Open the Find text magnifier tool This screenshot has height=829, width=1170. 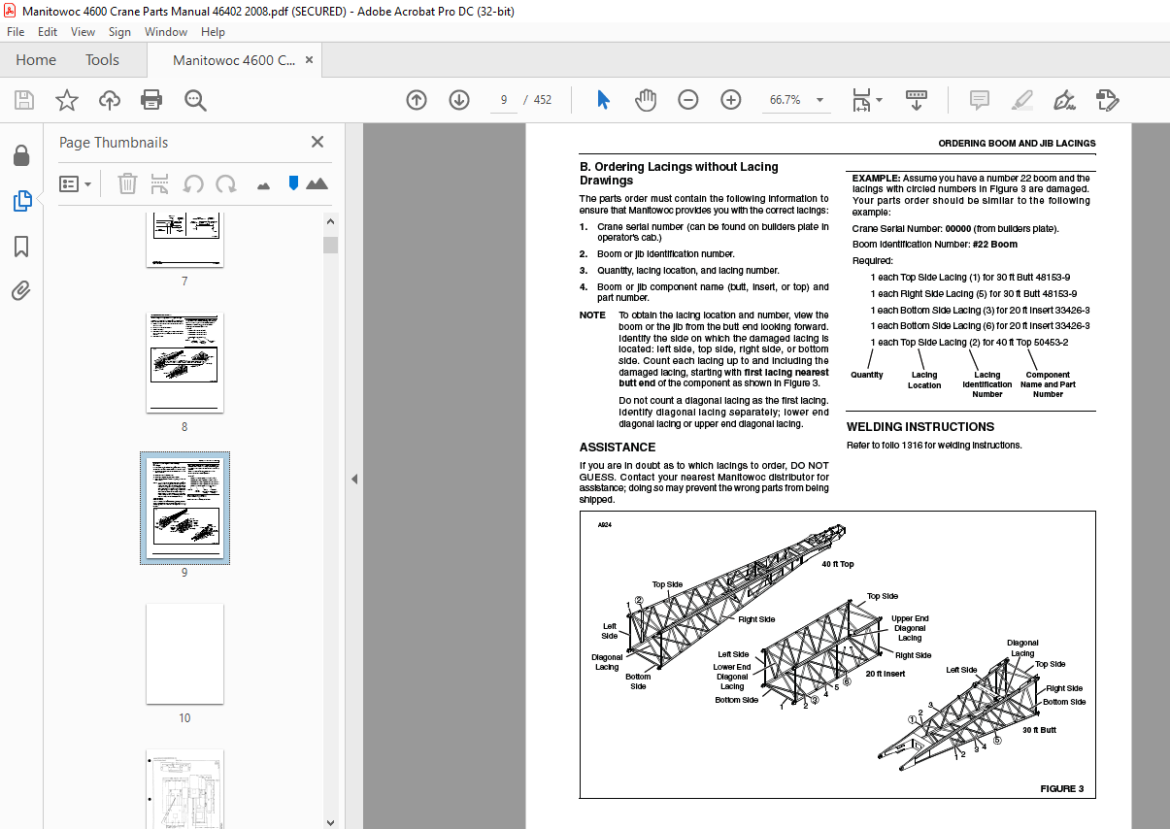click(x=195, y=100)
